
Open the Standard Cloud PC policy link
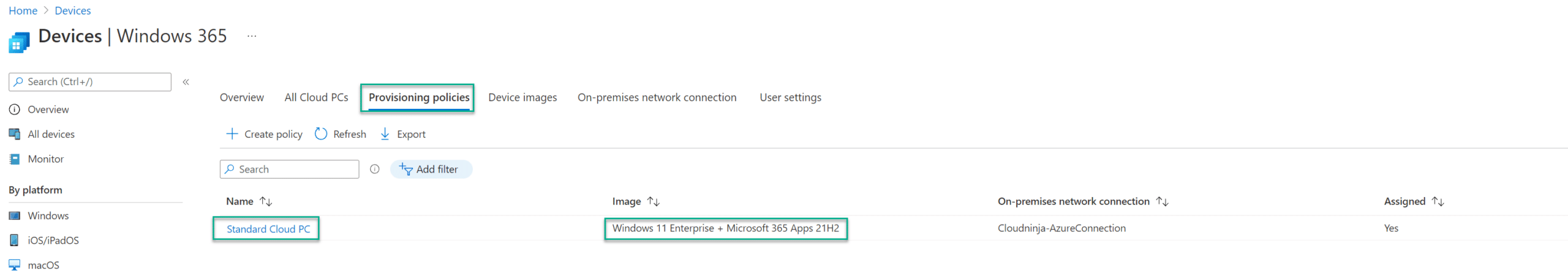click(268, 229)
